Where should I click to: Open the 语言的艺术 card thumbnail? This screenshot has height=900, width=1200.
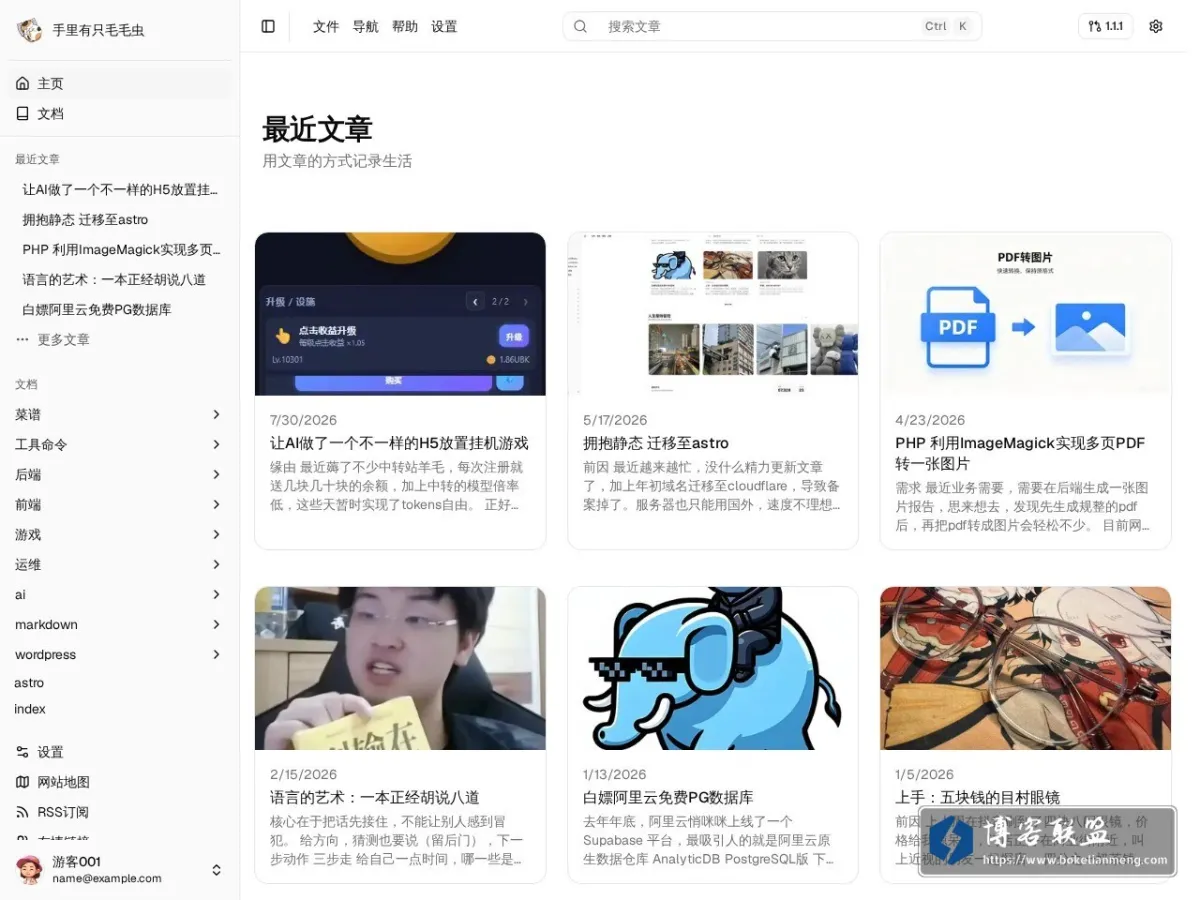(x=400, y=668)
